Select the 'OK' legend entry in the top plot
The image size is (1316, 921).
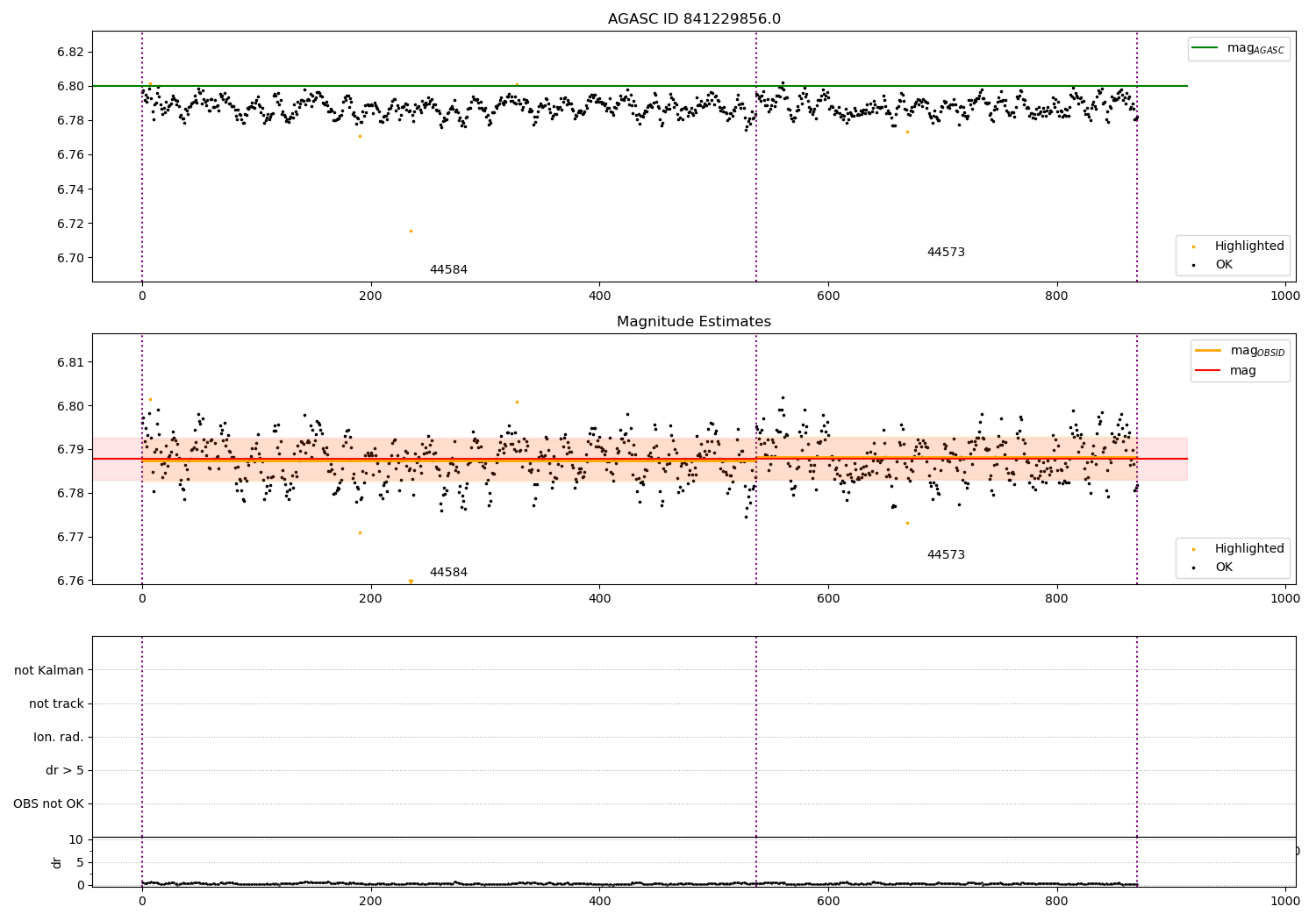[1212, 265]
